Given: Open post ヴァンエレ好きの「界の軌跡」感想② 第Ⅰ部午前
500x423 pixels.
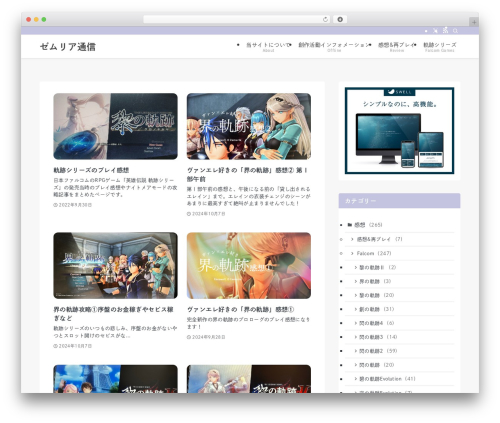Looking at the screenshot, I should point(247,175).
